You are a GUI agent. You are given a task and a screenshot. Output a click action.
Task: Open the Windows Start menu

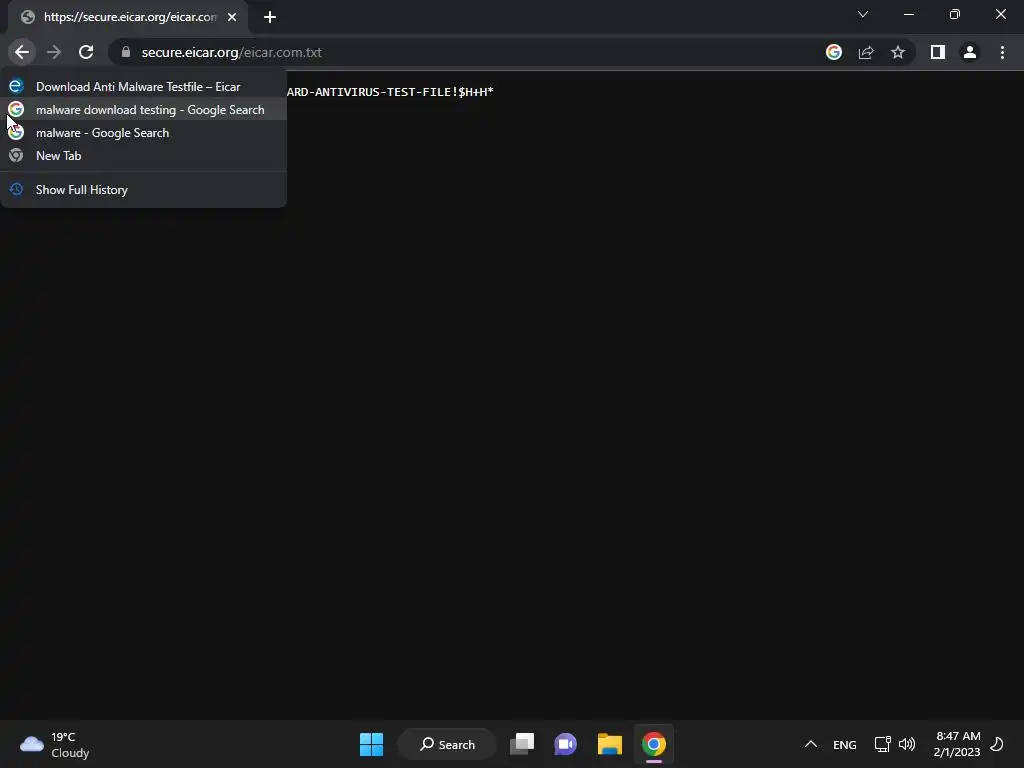371,744
